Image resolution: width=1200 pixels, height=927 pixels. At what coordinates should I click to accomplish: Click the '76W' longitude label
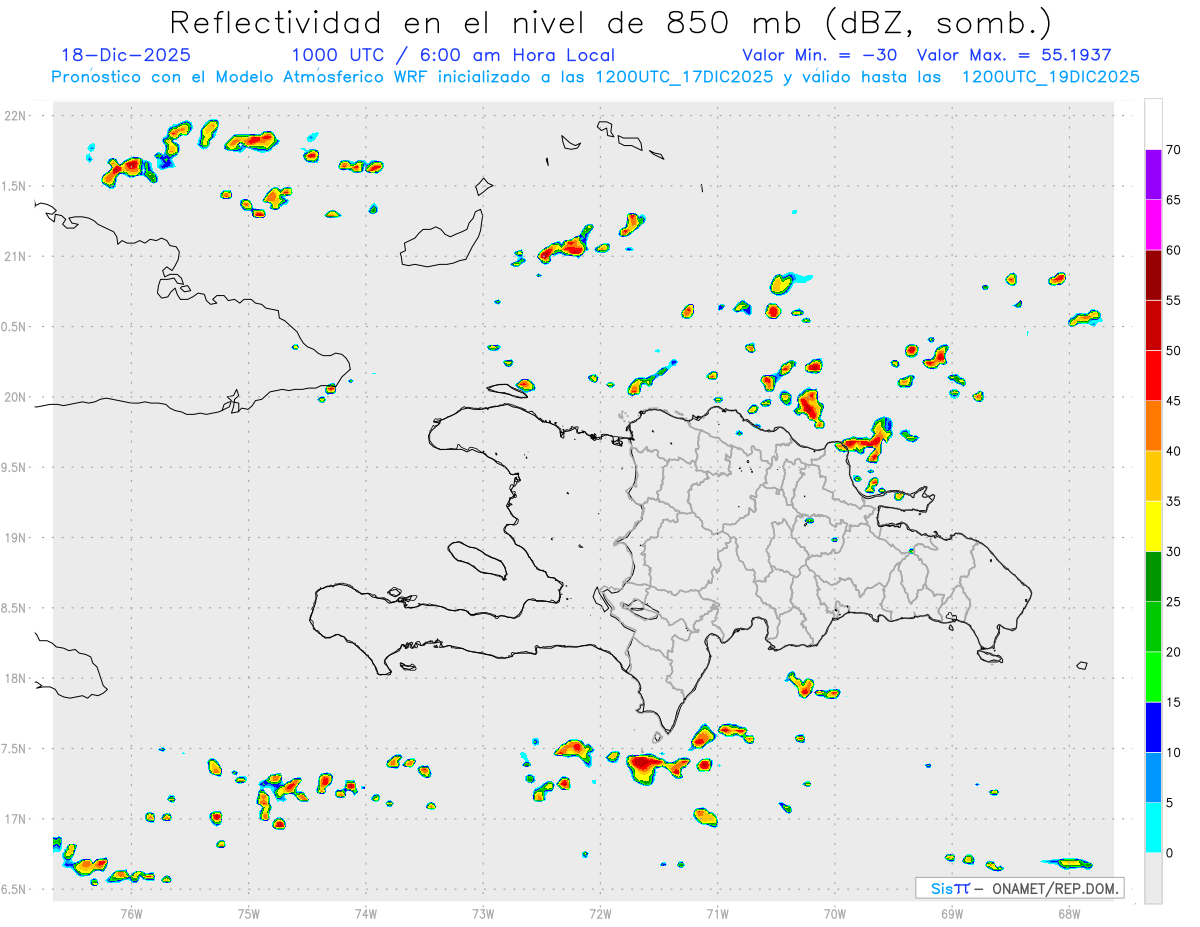(x=131, y=913)
